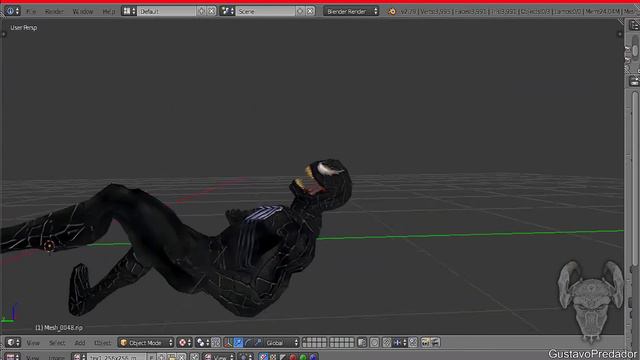The image size is (640, 360).
Task: Open the Render menu
Action: 54,11
